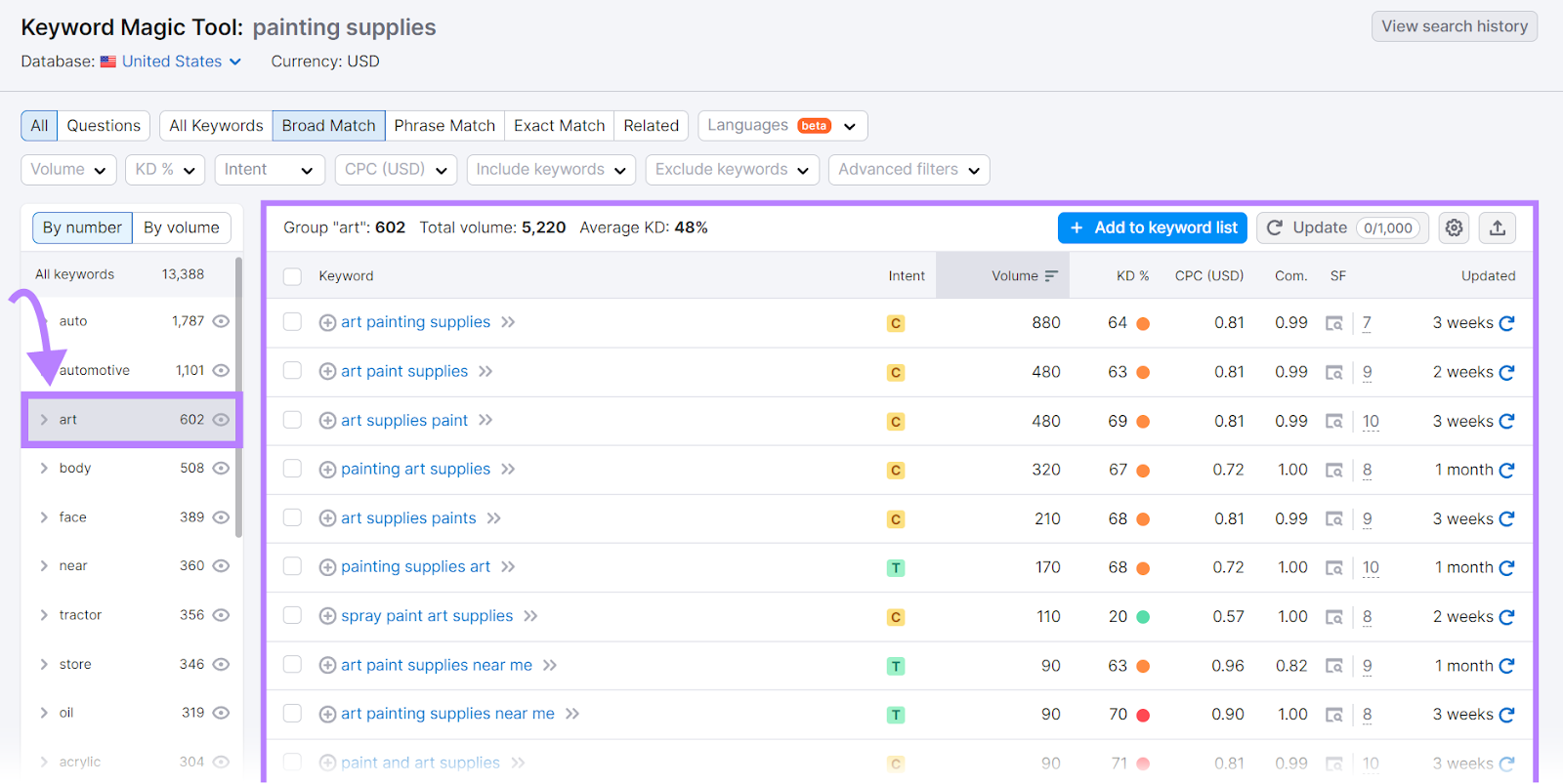
Task: Open the Intent filter dropdown
Action: point(270,170)
